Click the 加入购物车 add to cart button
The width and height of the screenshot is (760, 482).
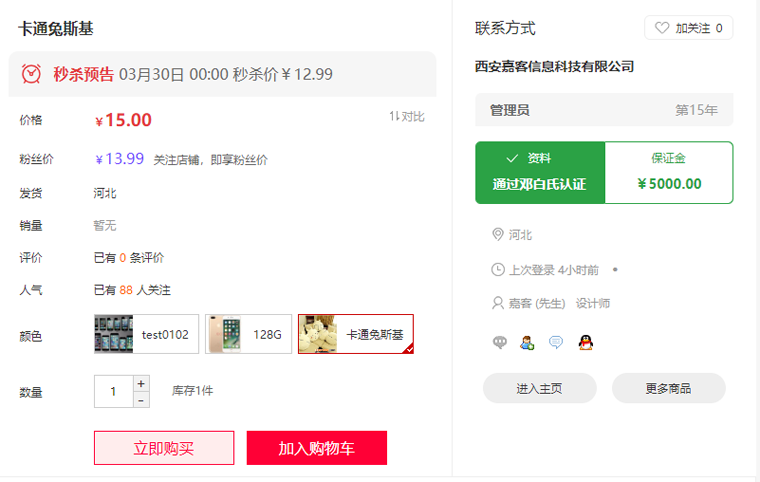click(x=316, y=448)
